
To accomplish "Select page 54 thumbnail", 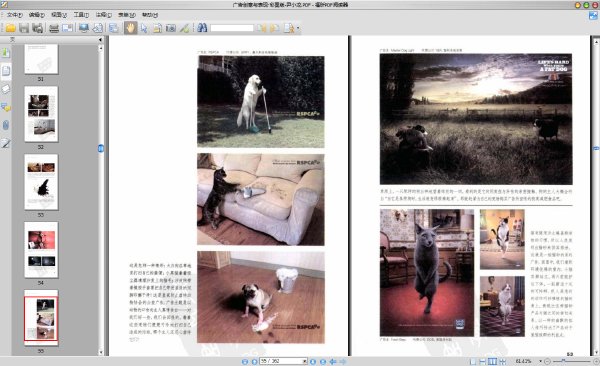I will pos(41,250).
